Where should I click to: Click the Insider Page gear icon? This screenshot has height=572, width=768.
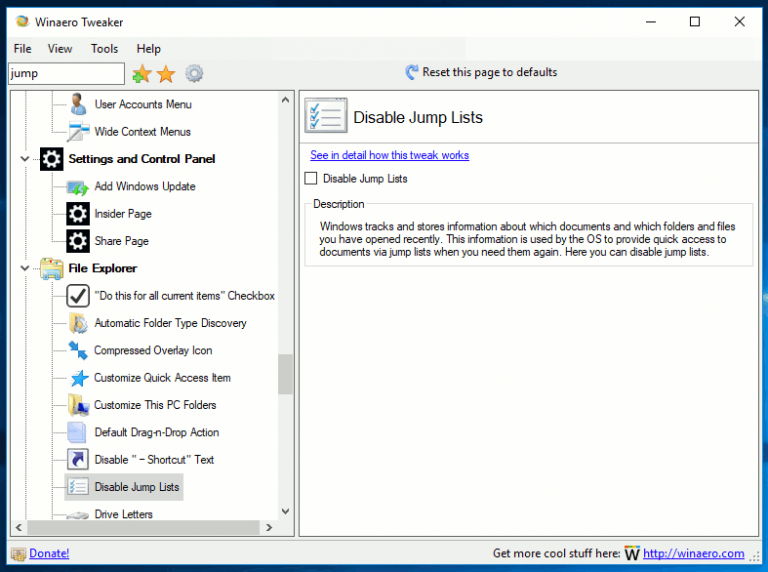coord(78,214)
